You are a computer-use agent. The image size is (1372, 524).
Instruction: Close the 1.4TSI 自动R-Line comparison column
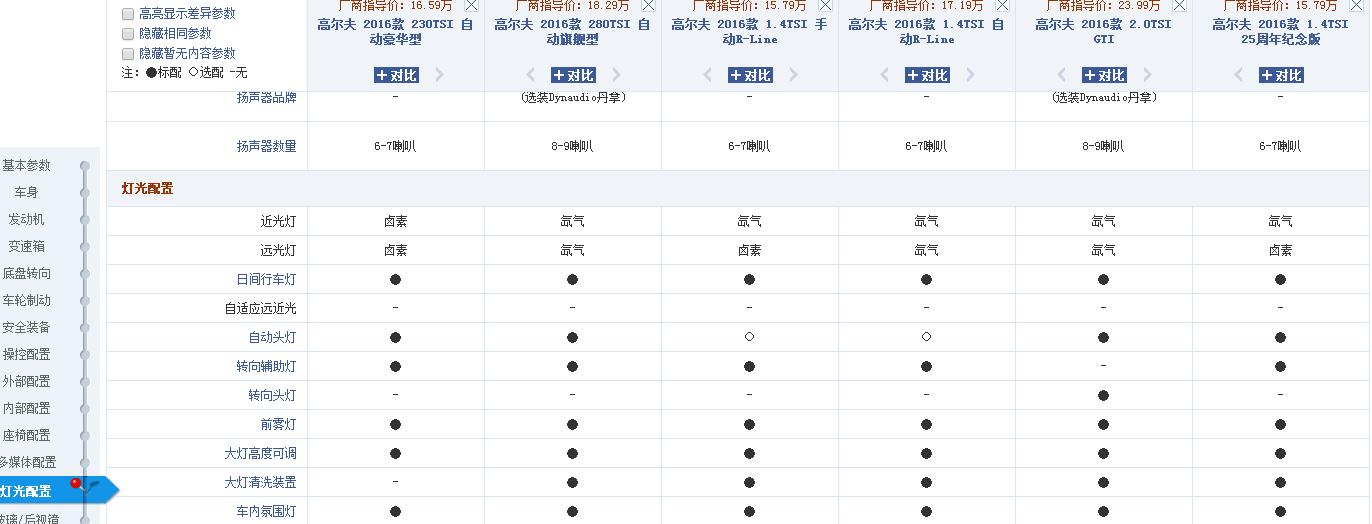[x=1002, y=5]
